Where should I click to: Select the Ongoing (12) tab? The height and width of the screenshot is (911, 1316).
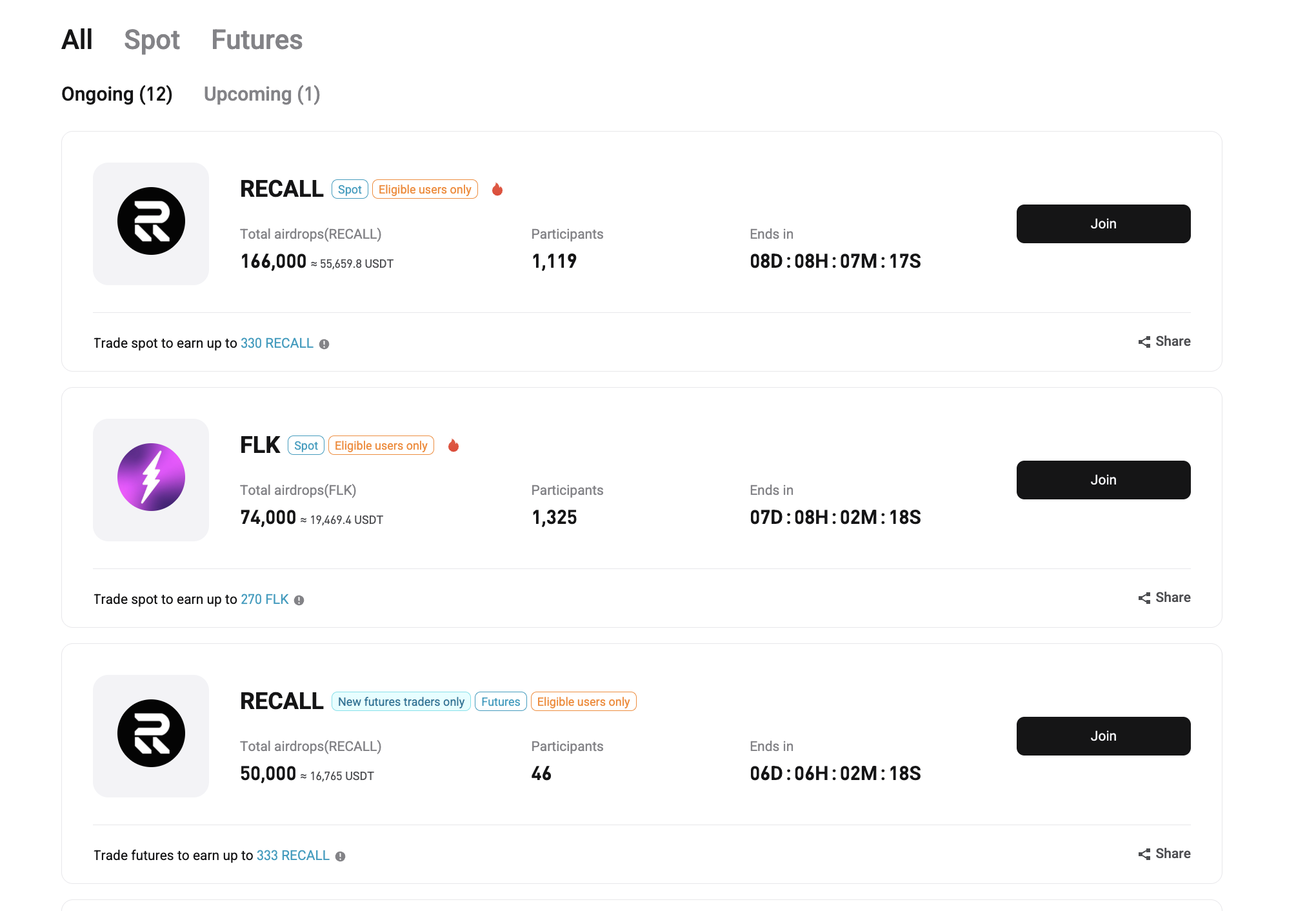point(117,94)
